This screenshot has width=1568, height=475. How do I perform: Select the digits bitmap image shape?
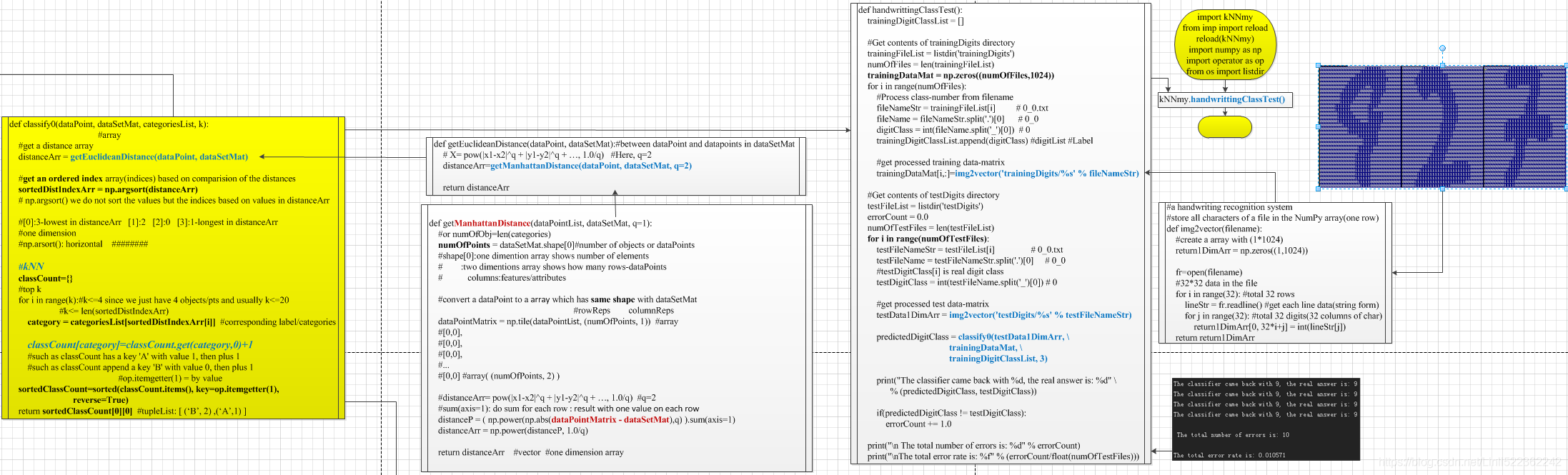point(1442,126)
